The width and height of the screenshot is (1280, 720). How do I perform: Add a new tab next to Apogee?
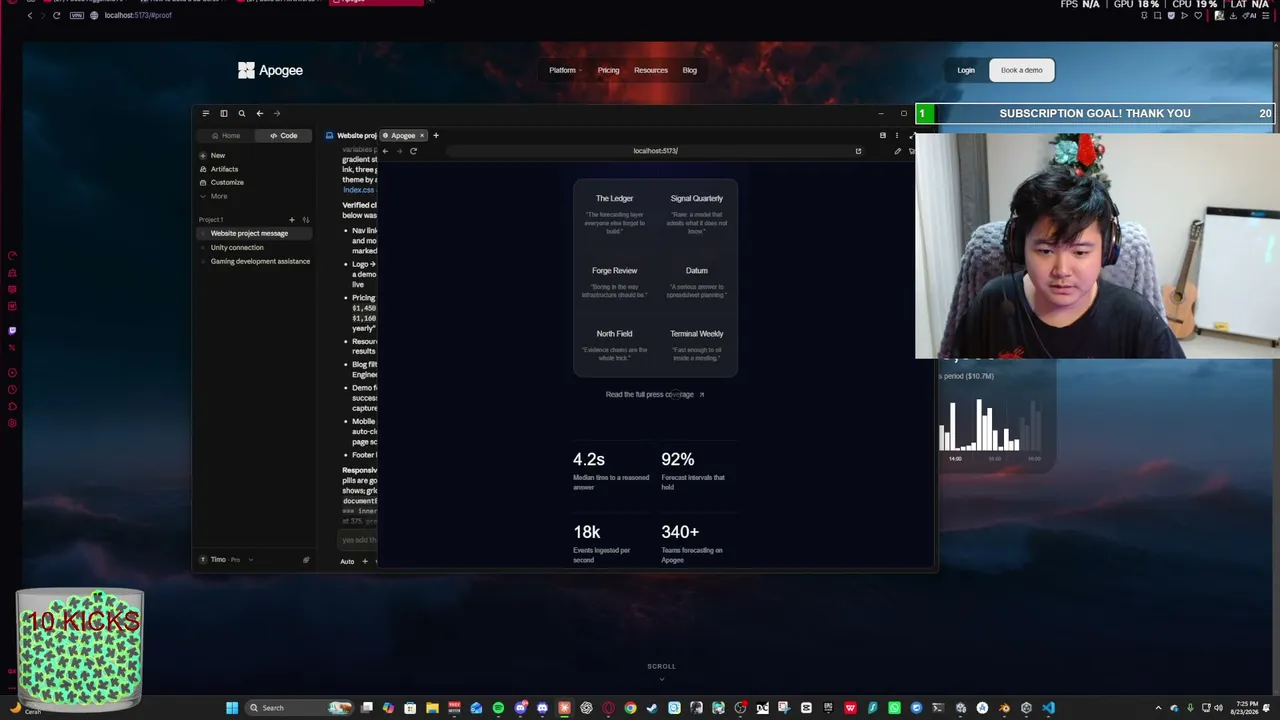(x=436, y=135)
